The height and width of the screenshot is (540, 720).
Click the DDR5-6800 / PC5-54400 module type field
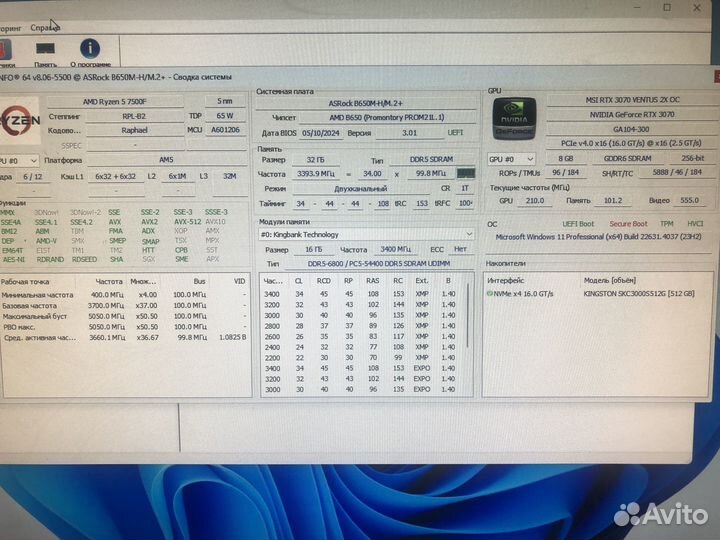click(378, 264)
